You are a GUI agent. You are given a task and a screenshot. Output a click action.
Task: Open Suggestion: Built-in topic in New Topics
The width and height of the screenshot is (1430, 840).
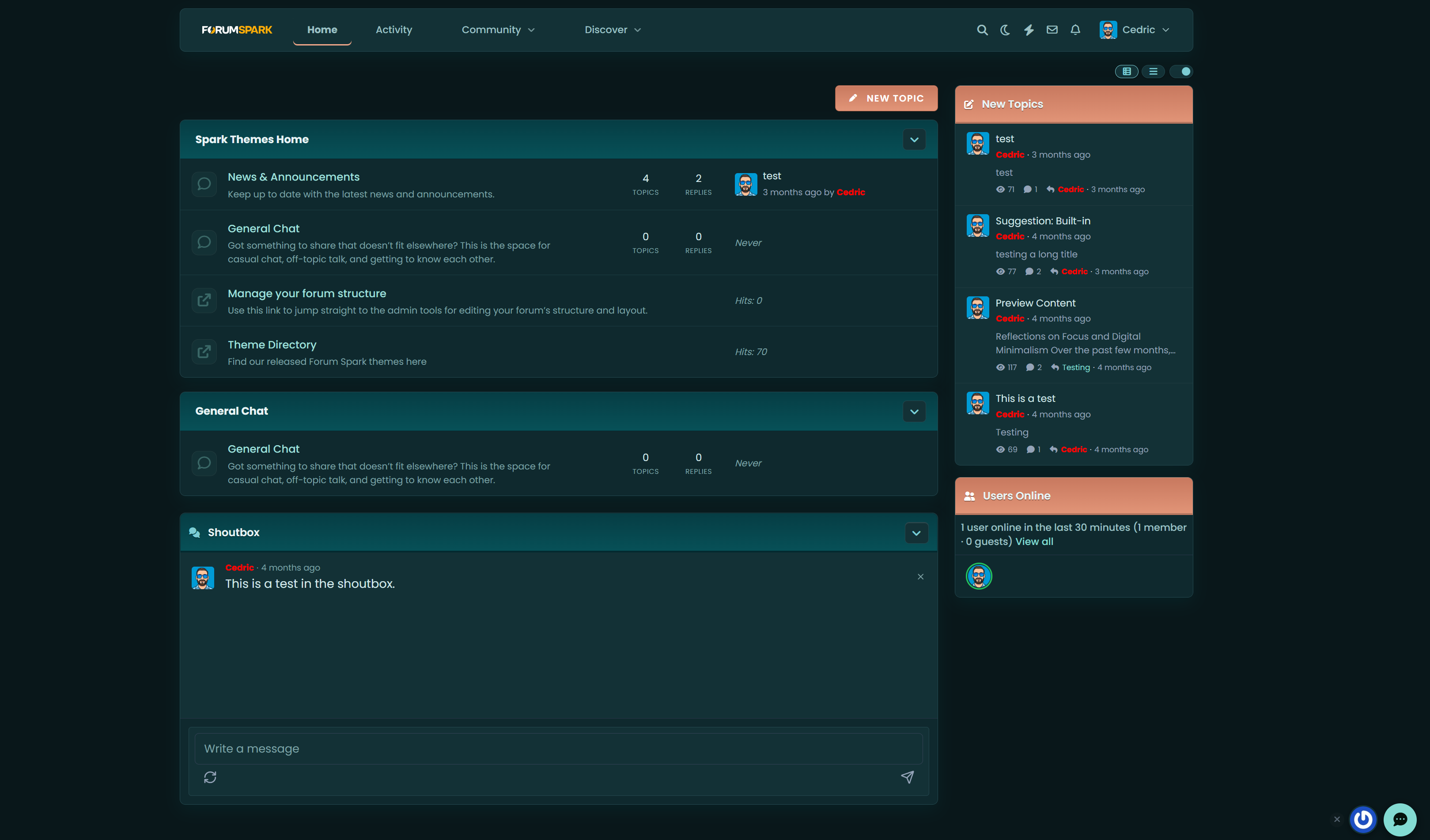coord(1042,221)
